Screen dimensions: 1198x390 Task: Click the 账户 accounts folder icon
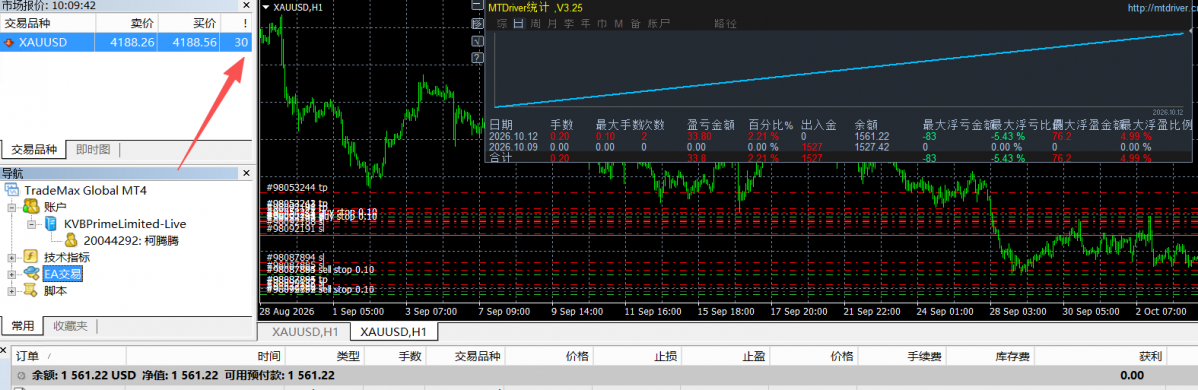(x=32, y=206)
